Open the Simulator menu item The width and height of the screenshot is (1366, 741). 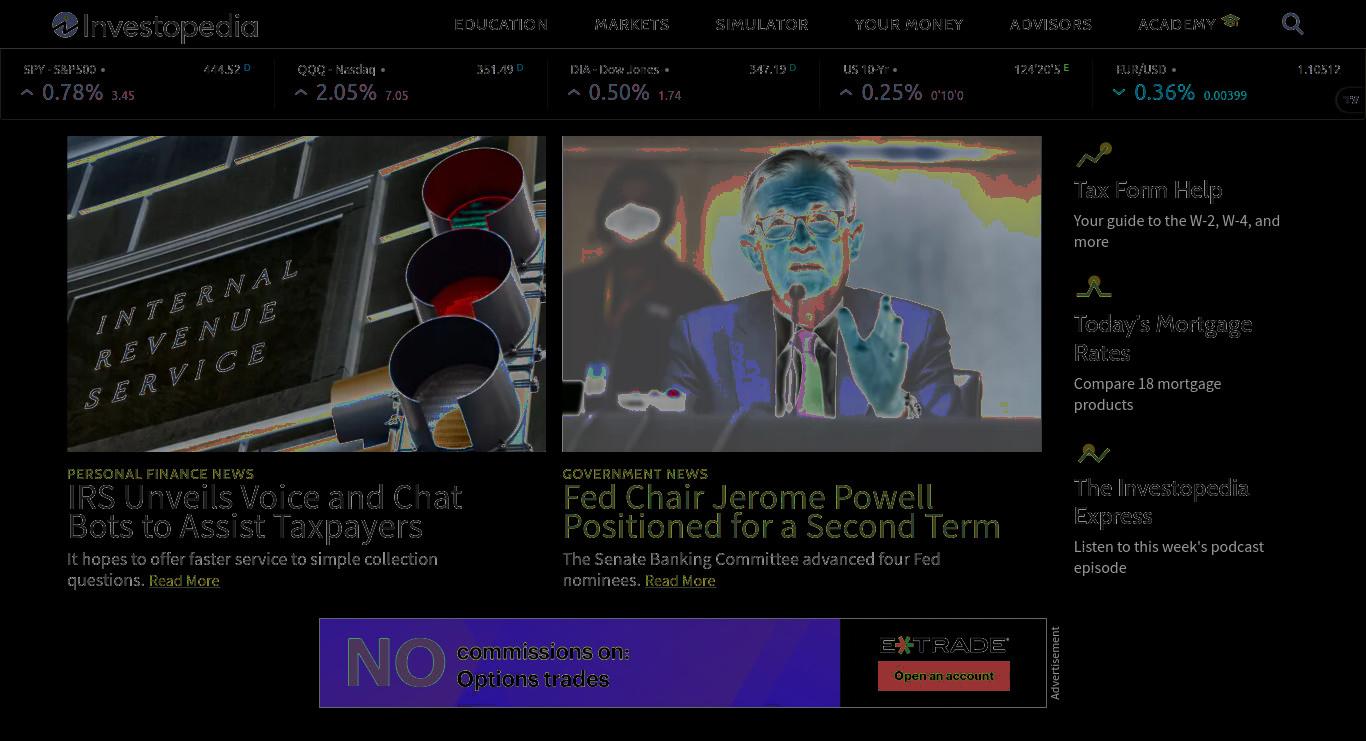pos(761,24)
